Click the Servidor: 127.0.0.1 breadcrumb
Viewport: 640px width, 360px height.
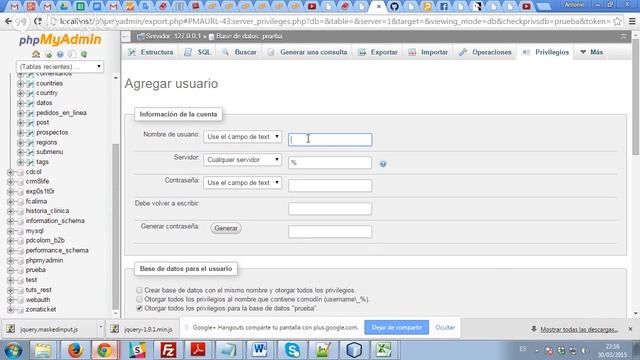click(173, 36)
